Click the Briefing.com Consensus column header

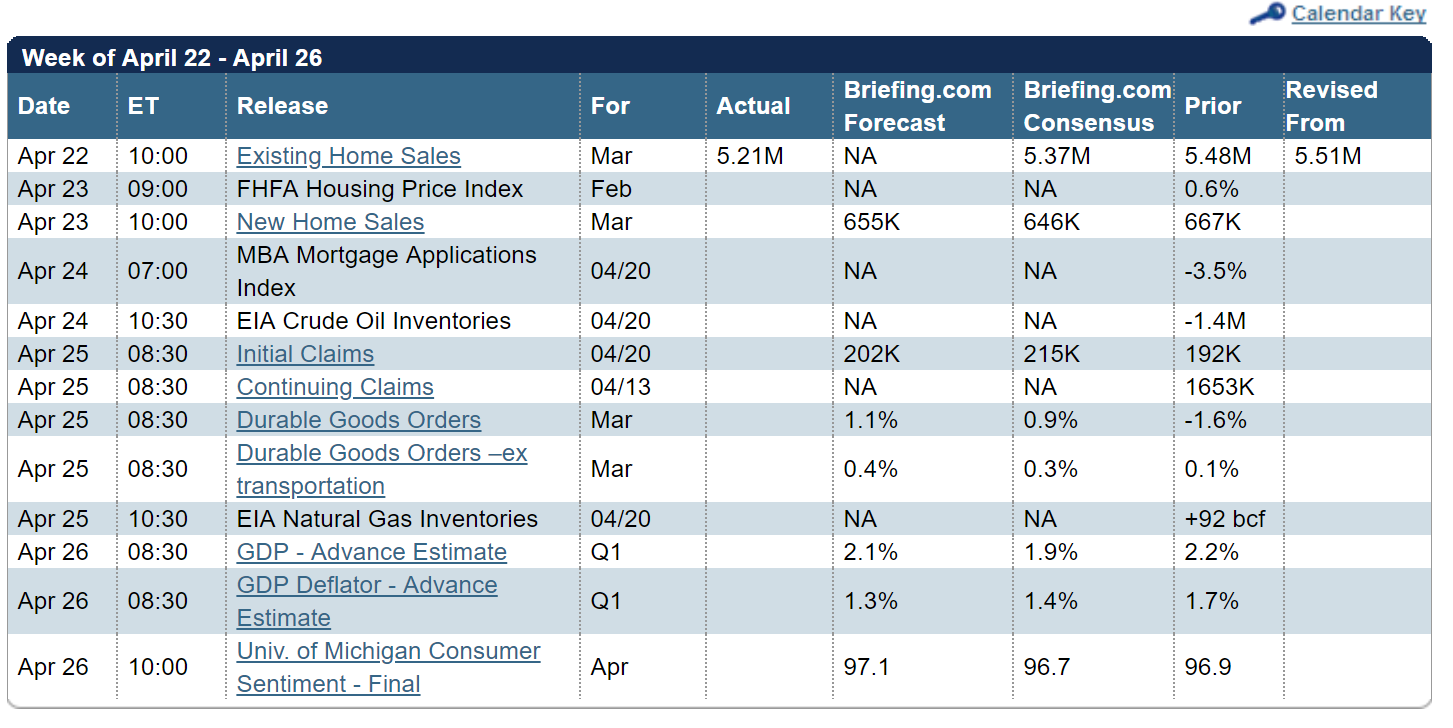point(1096,106)
